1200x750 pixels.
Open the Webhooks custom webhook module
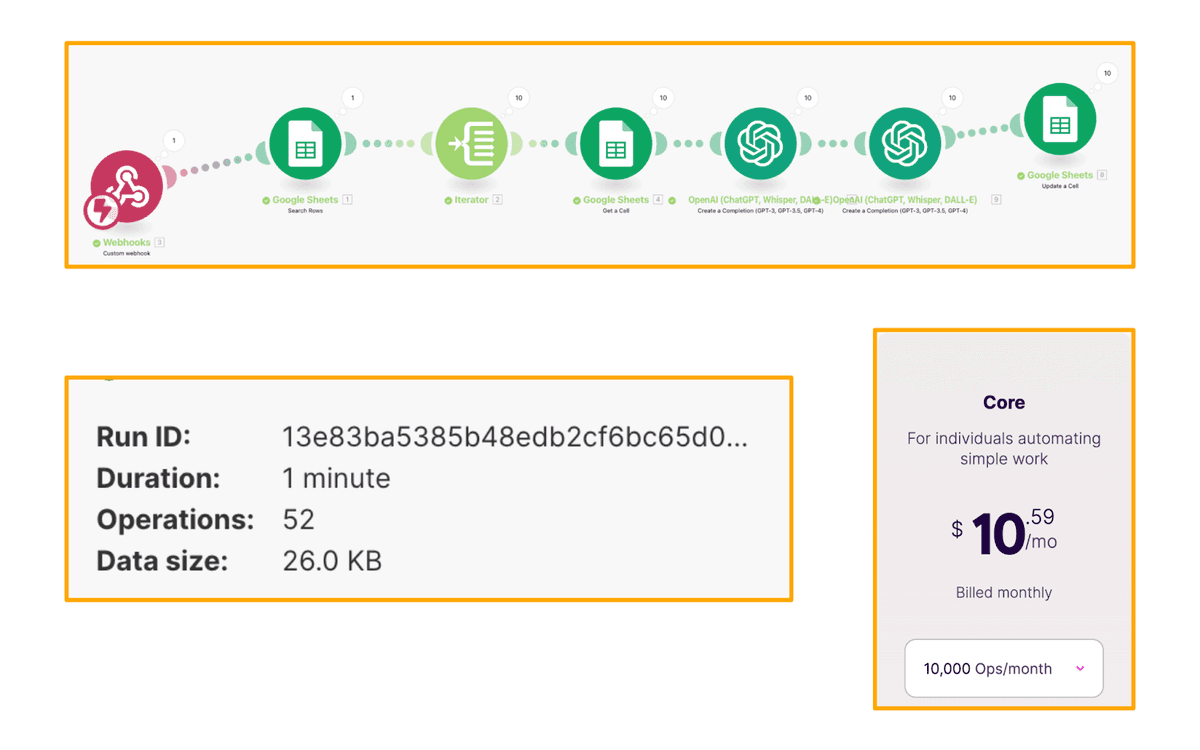(128, 188)
